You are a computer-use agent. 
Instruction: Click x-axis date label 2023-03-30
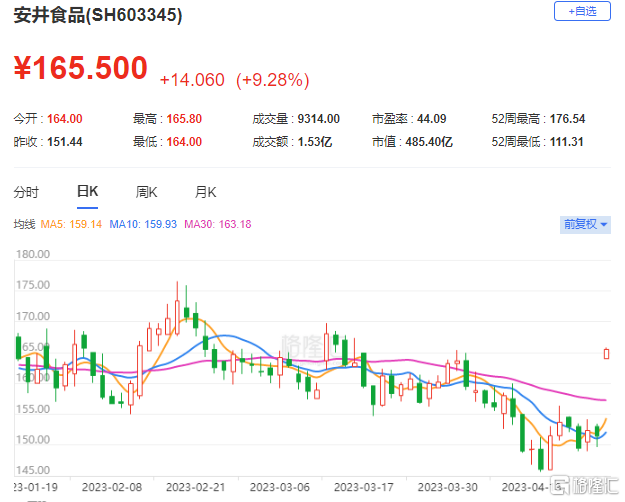coord(448,487)
